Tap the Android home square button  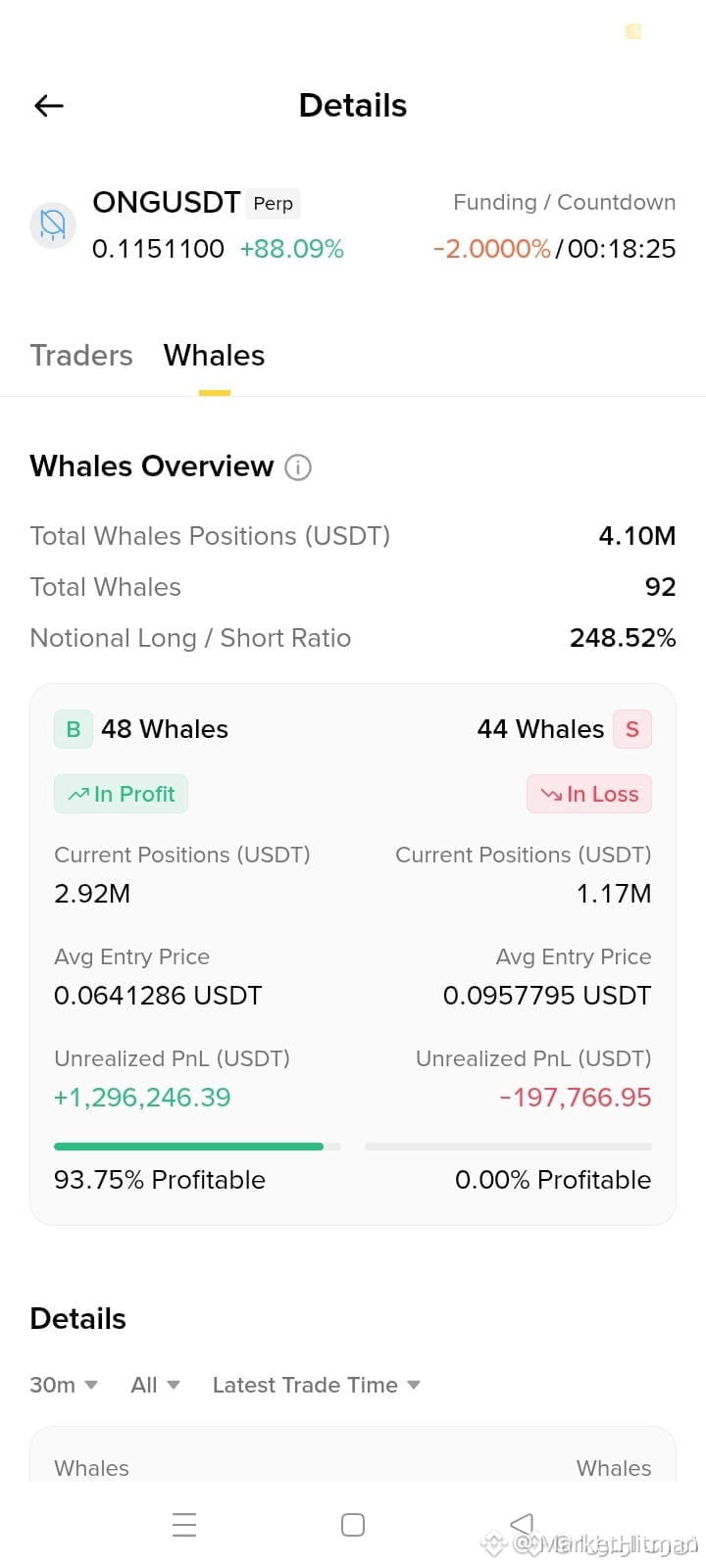coord(353,1525)
